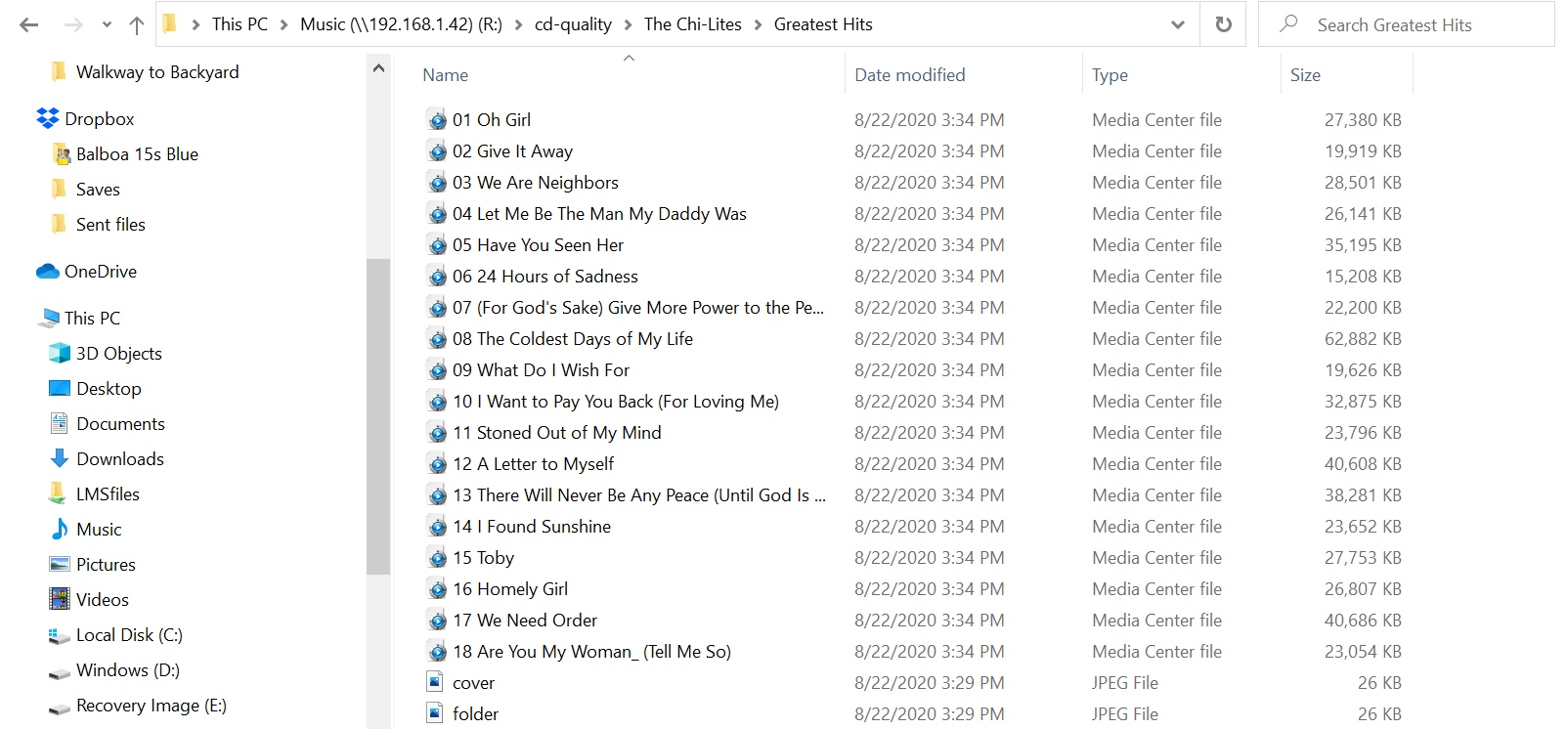Open 3D Objects folder

click(118, 354)
